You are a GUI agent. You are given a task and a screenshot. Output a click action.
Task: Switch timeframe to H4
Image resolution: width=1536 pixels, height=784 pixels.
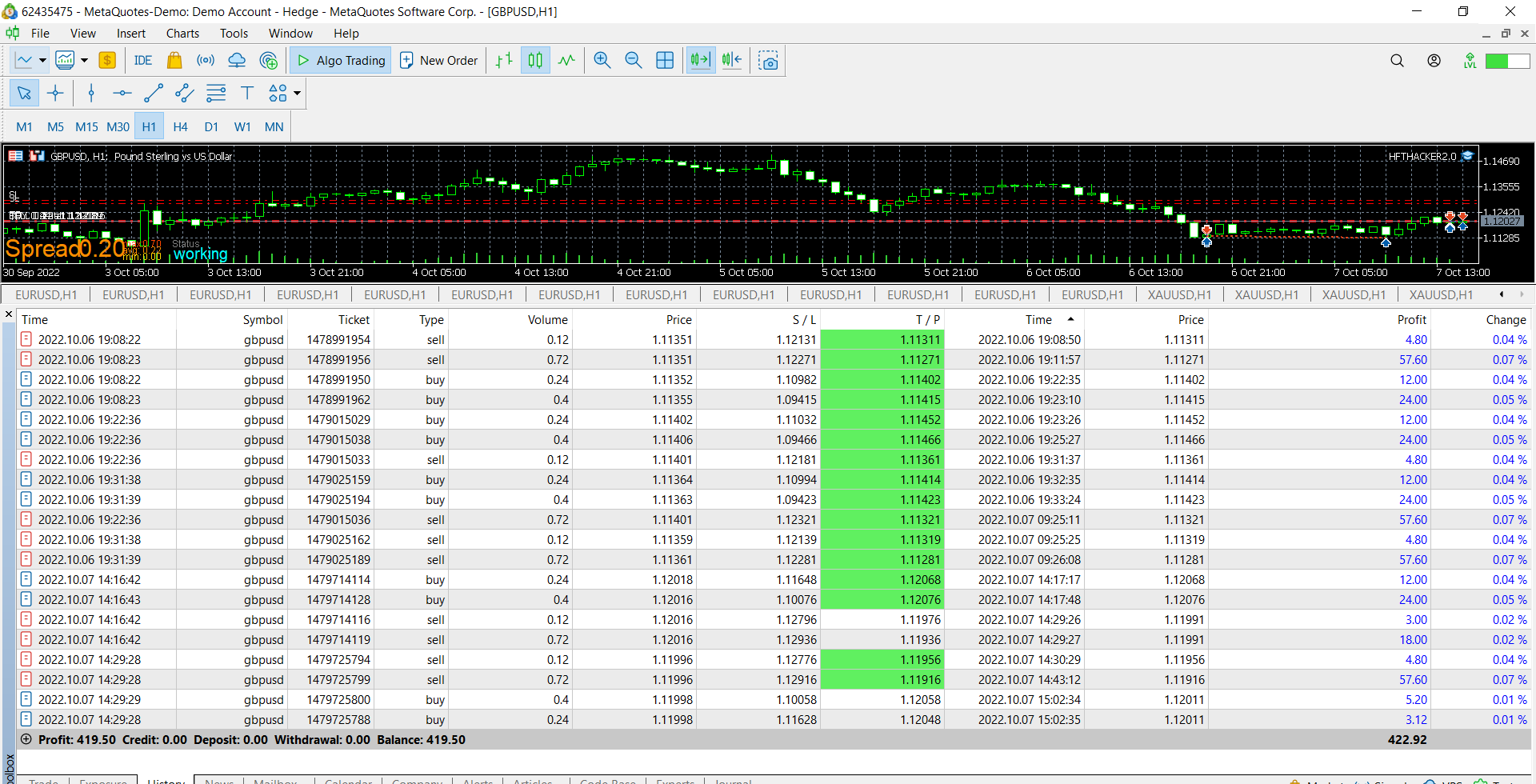(x=180, y=127)
